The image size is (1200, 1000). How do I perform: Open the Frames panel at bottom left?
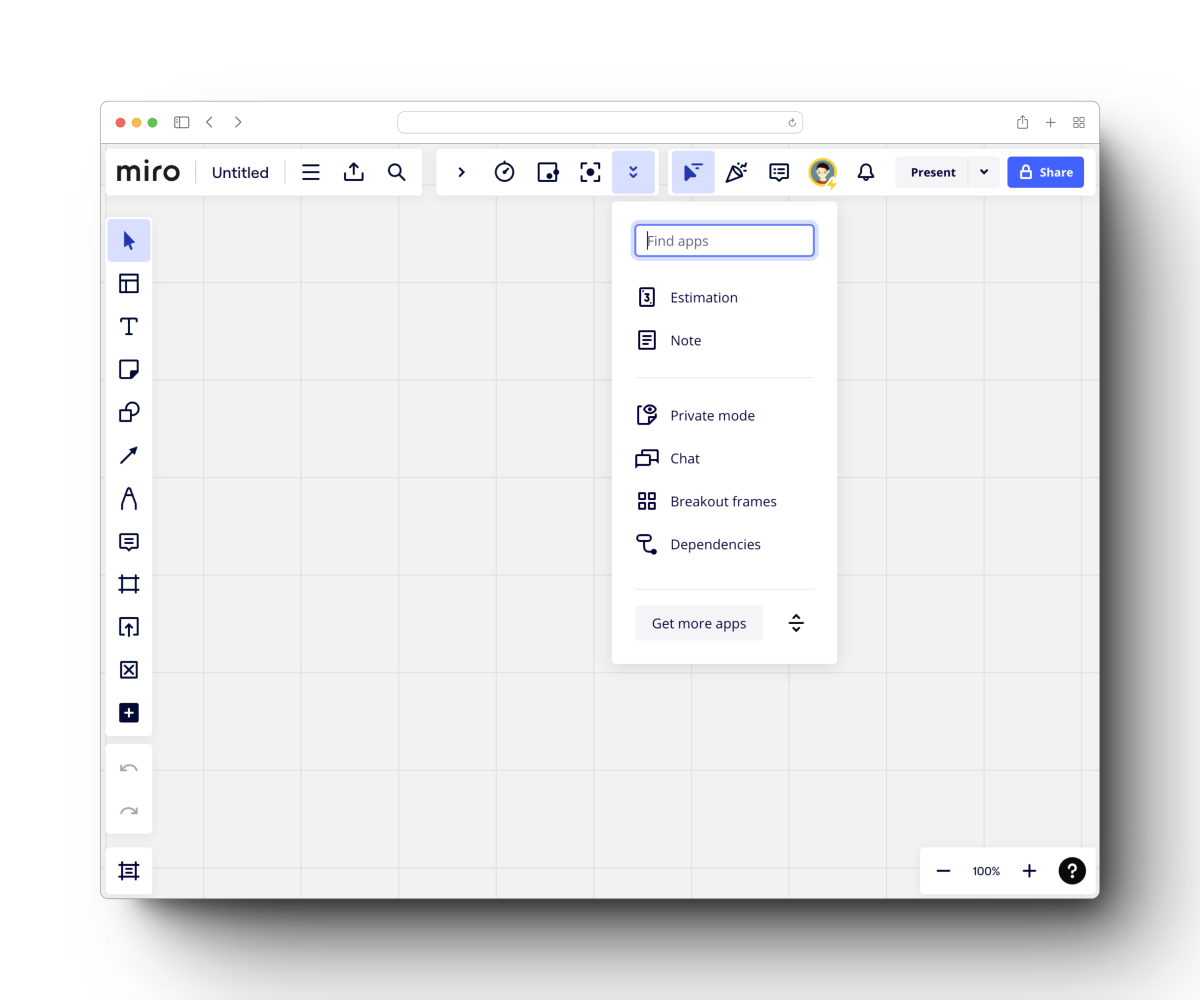point(129,871)
